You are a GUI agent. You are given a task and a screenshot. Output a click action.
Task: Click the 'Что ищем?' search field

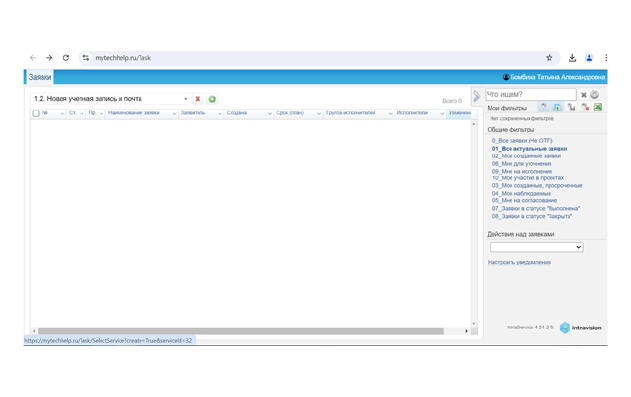point(530,95)
